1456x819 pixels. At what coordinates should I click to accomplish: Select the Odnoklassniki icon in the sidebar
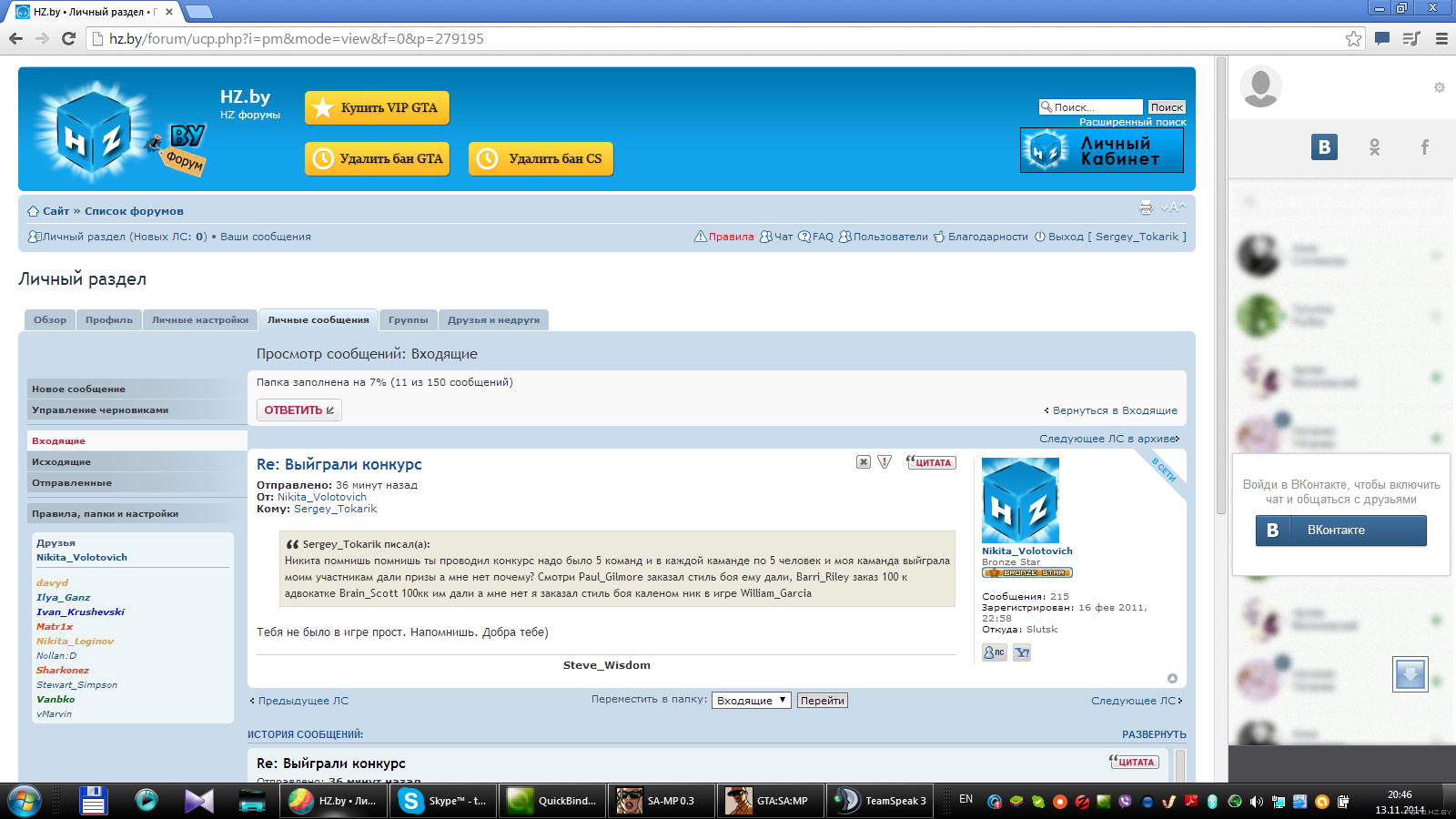click(x=1375, y=147)
